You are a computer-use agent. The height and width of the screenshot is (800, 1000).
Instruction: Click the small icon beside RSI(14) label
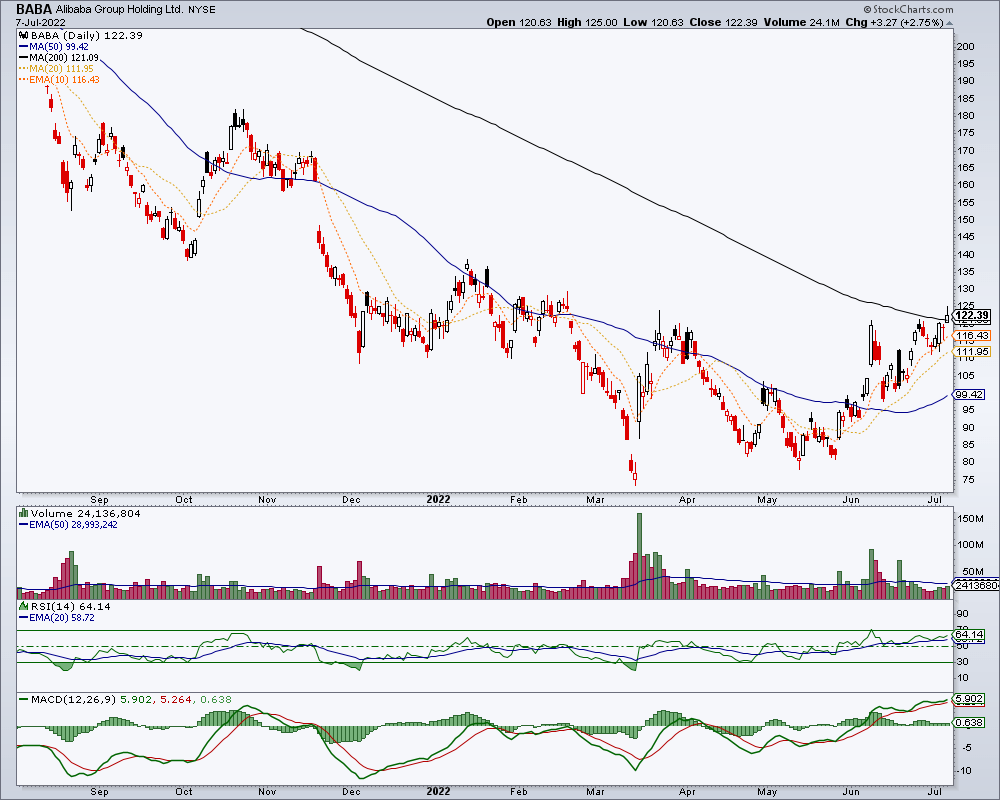point(24,606)
